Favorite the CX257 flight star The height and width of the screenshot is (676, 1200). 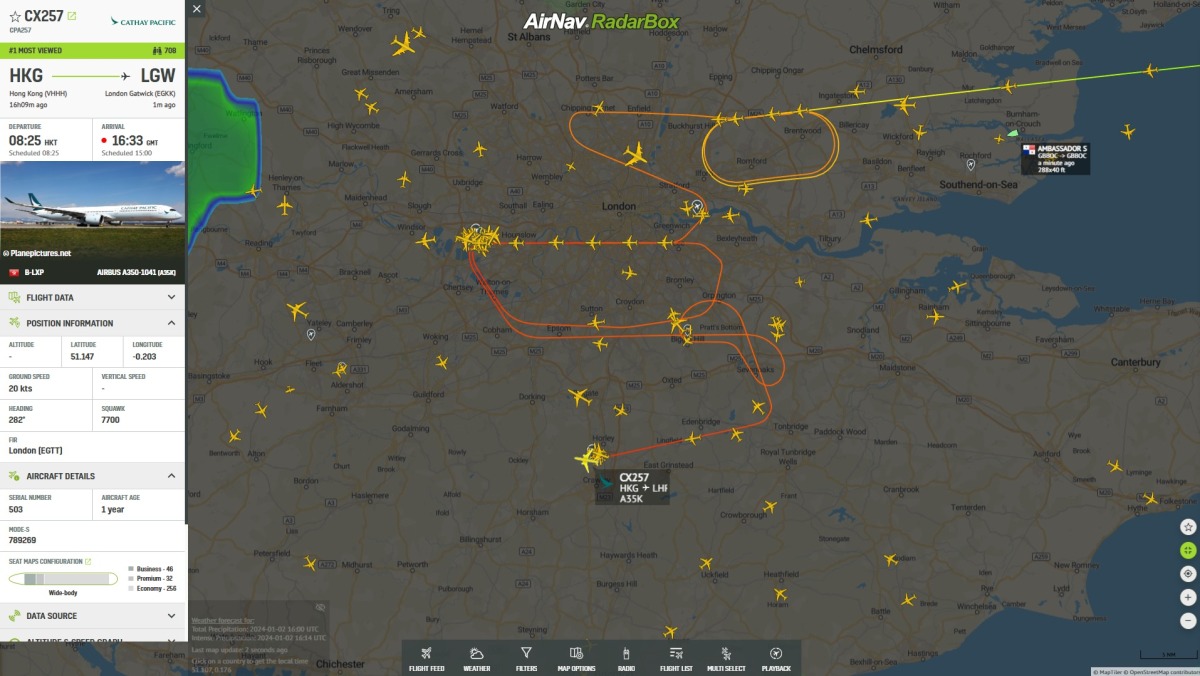click(15, 17)
